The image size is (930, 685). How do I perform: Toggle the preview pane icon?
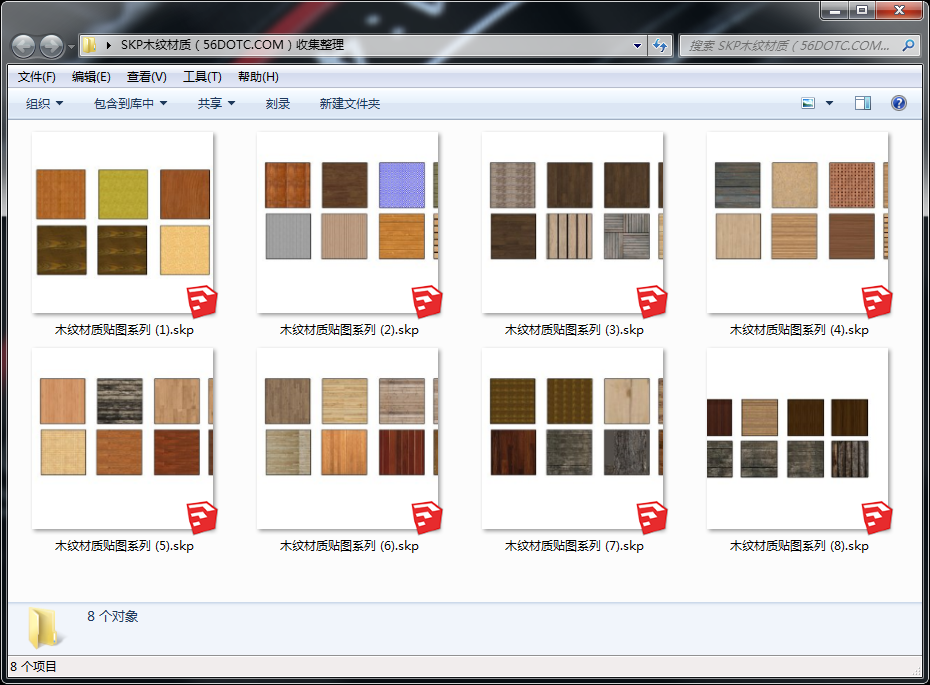coord(863,103)
